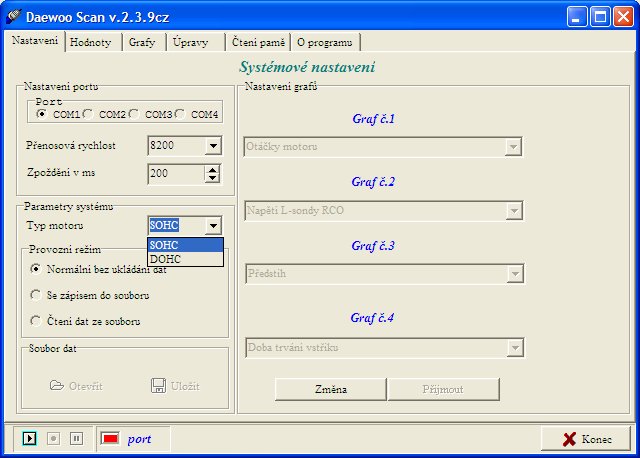
Task: Select DOHC in the engine type list
Action: coord(185,259)
